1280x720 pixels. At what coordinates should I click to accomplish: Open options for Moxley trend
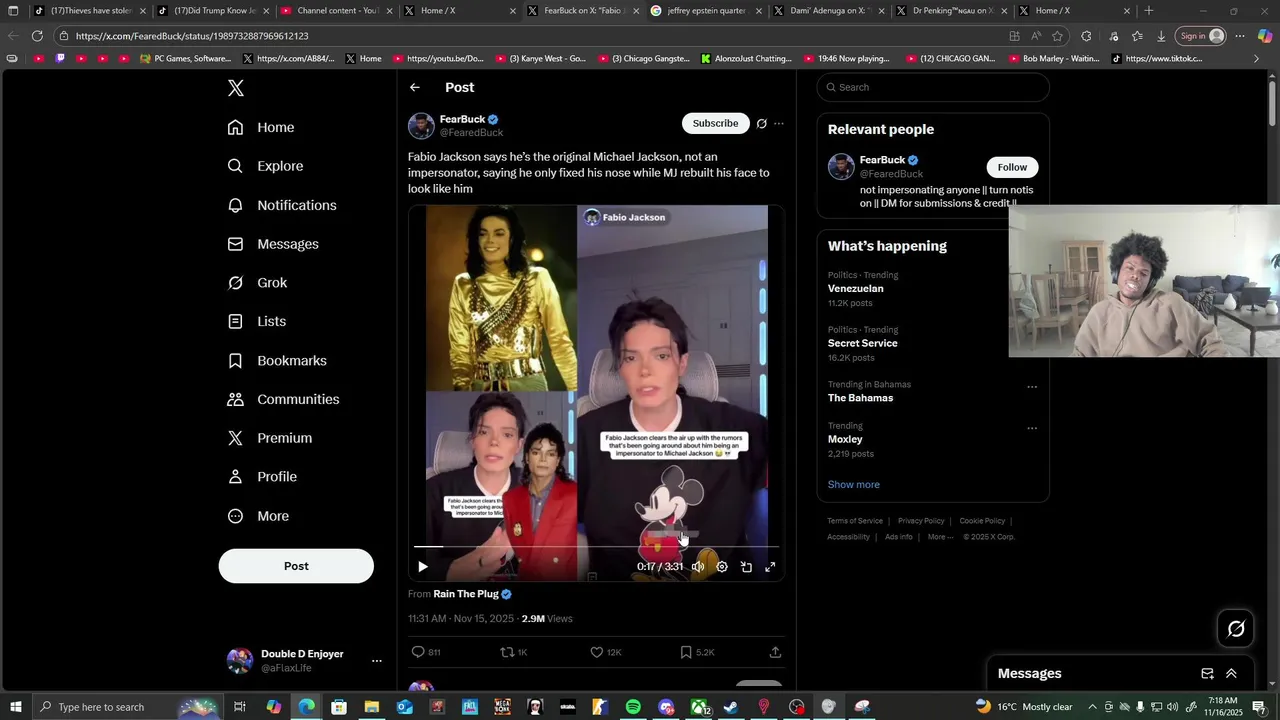click(x=1032, y=428)
